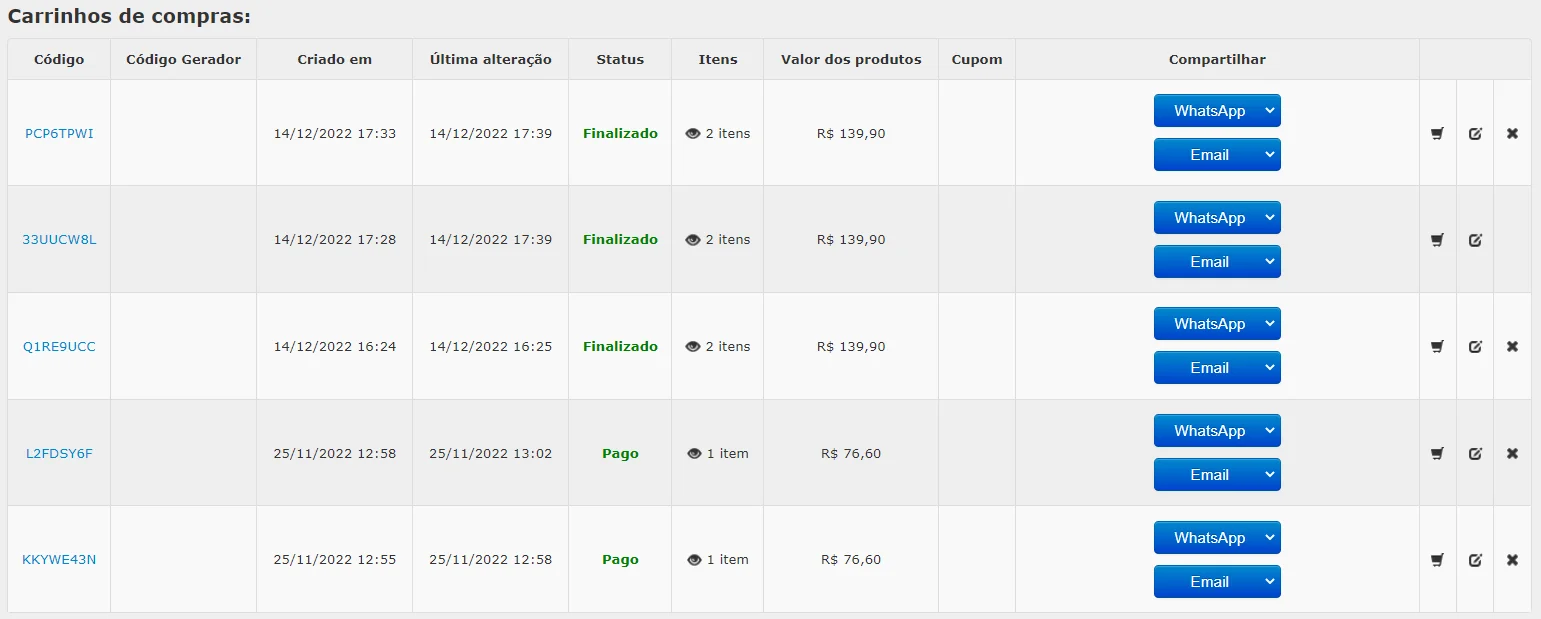Click shopping cart icon for L2FDSY6F

click(1437, 454)
